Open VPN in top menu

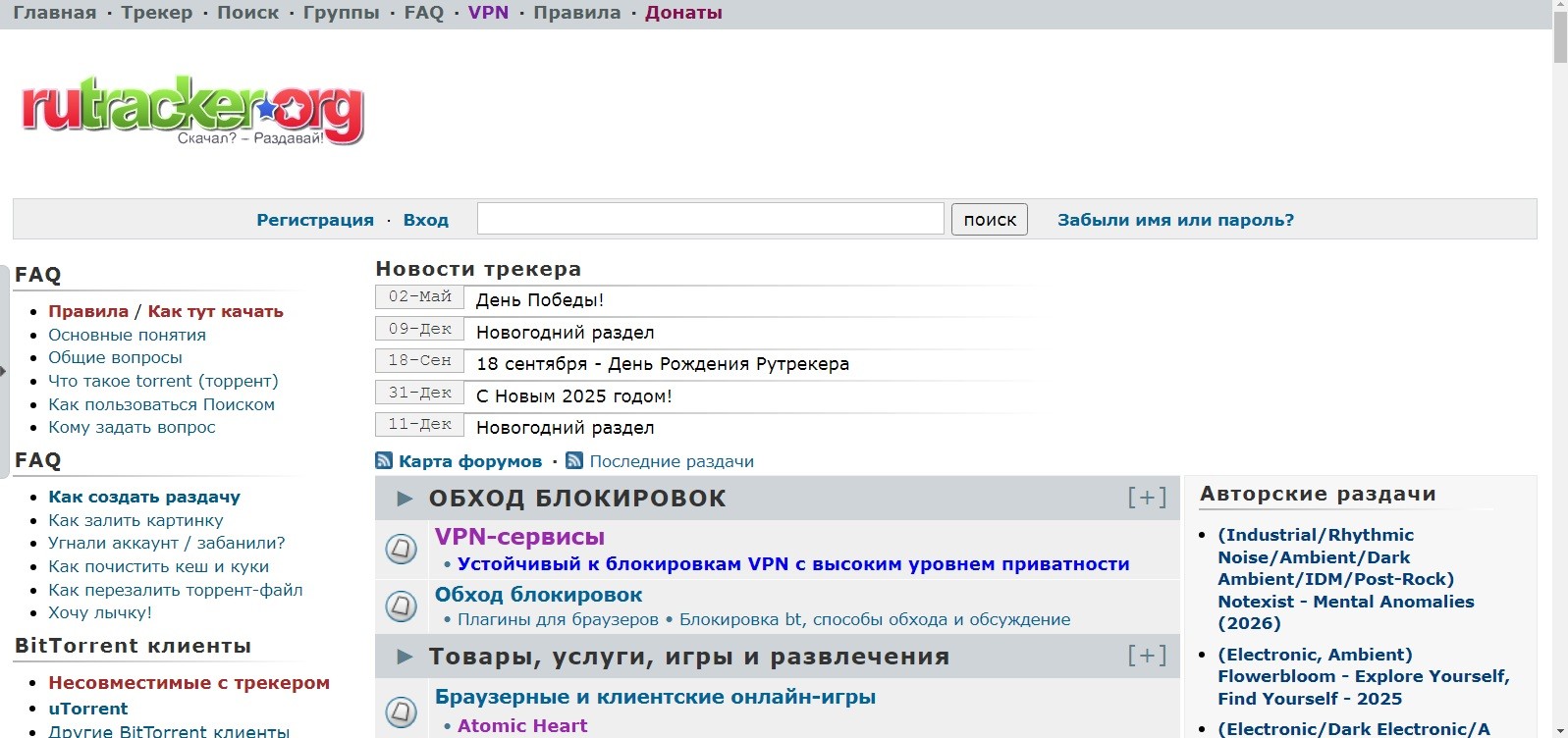point(488,13)
